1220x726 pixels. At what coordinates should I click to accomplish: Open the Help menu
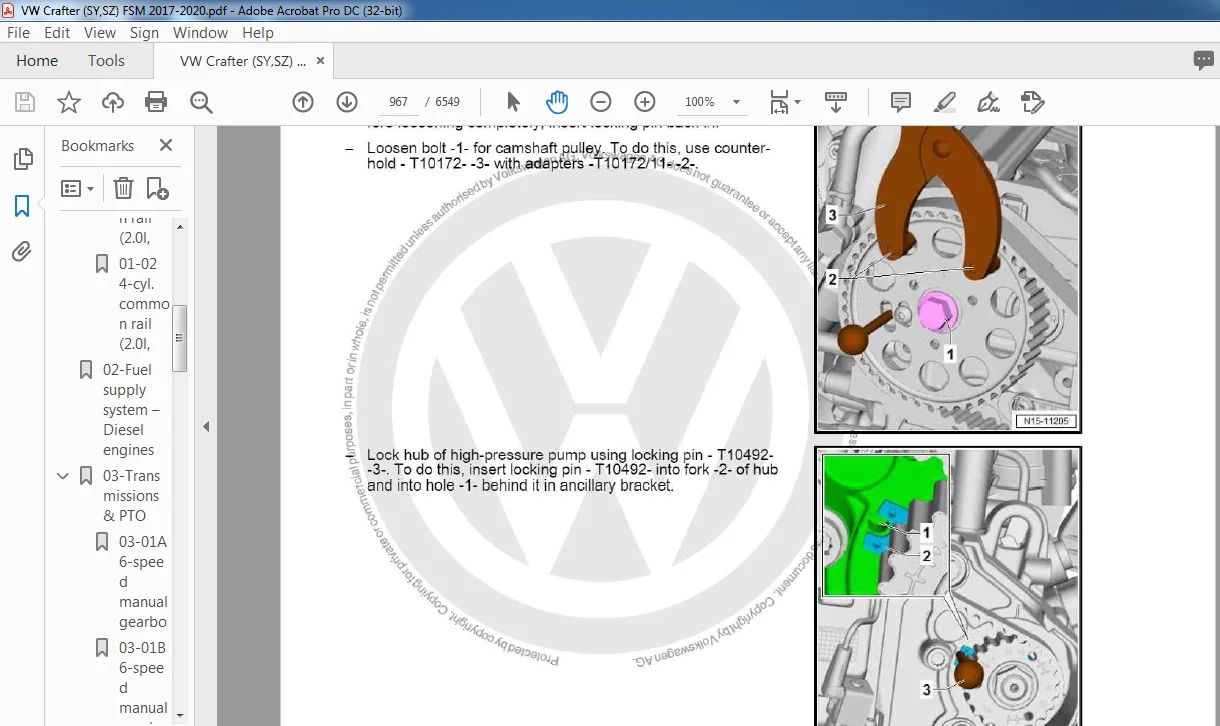click(x=258, y=33)
